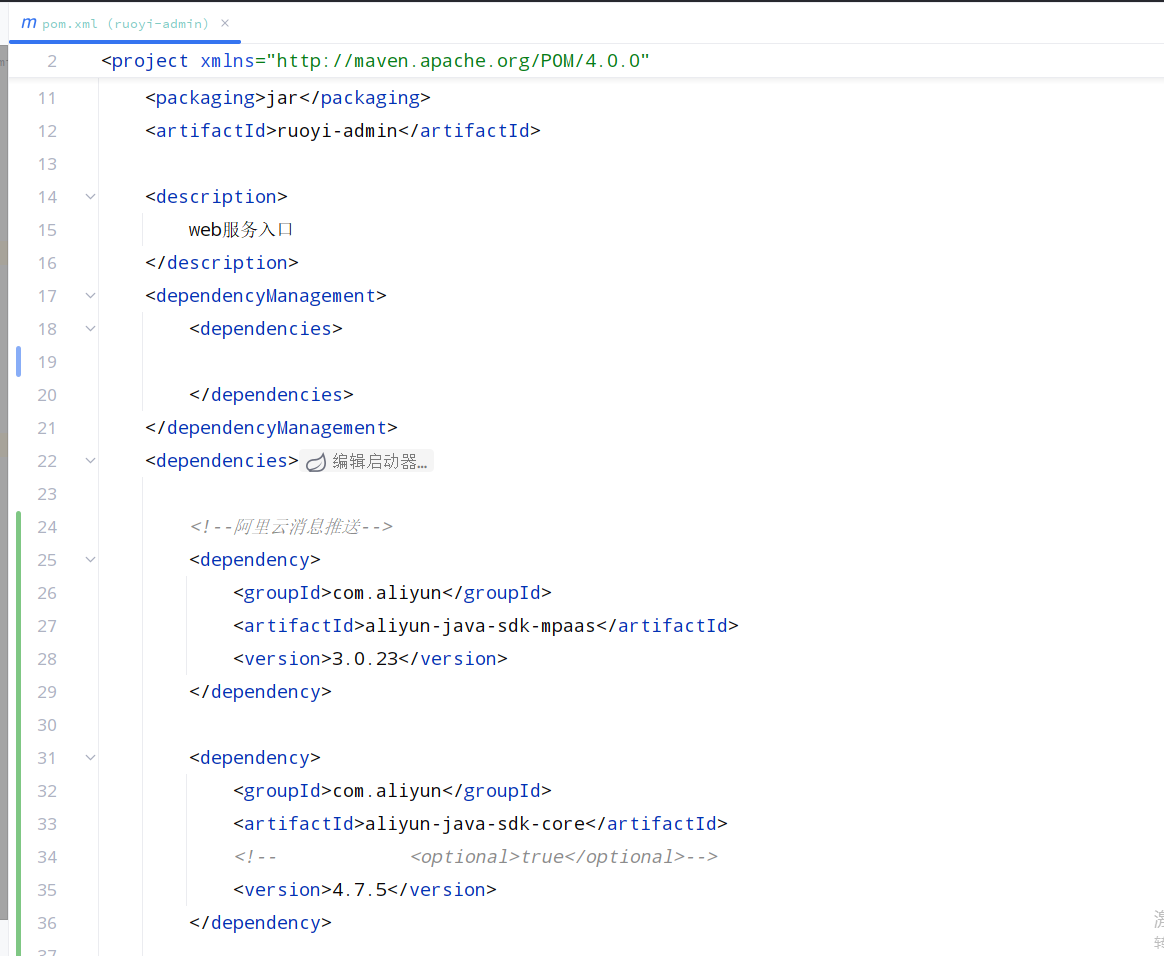This screenshot has width=1164, height=956.
Task: Click the orange change stripe in the far-left gutter
Action: coord(4,243)
